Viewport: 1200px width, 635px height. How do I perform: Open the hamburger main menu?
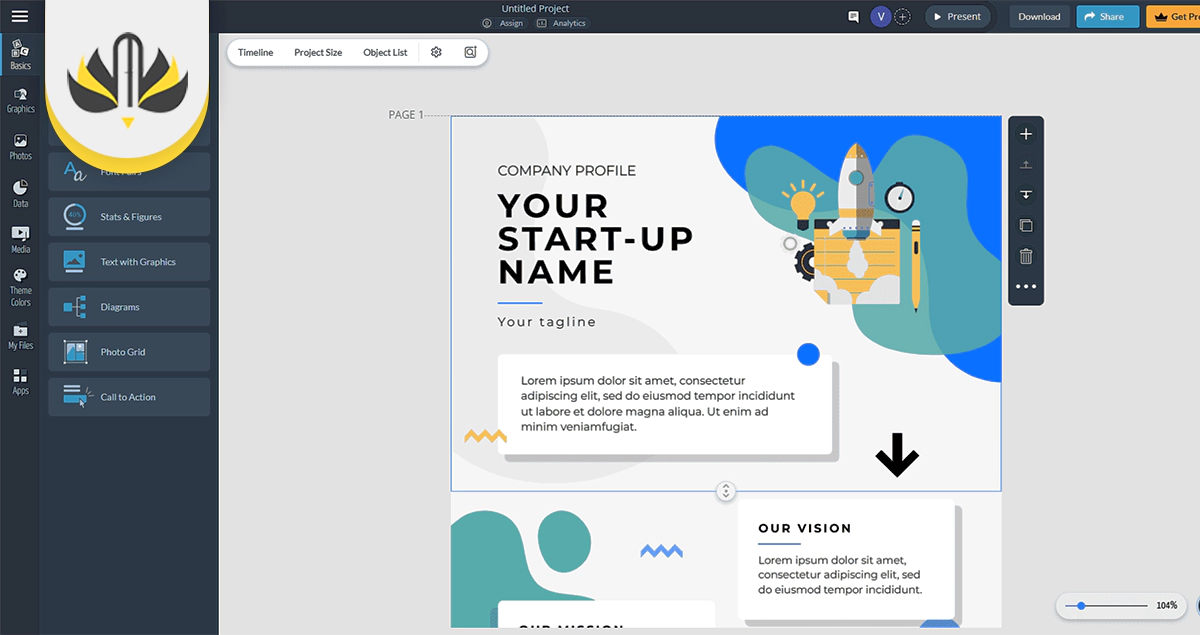click(x=20, y=16)
